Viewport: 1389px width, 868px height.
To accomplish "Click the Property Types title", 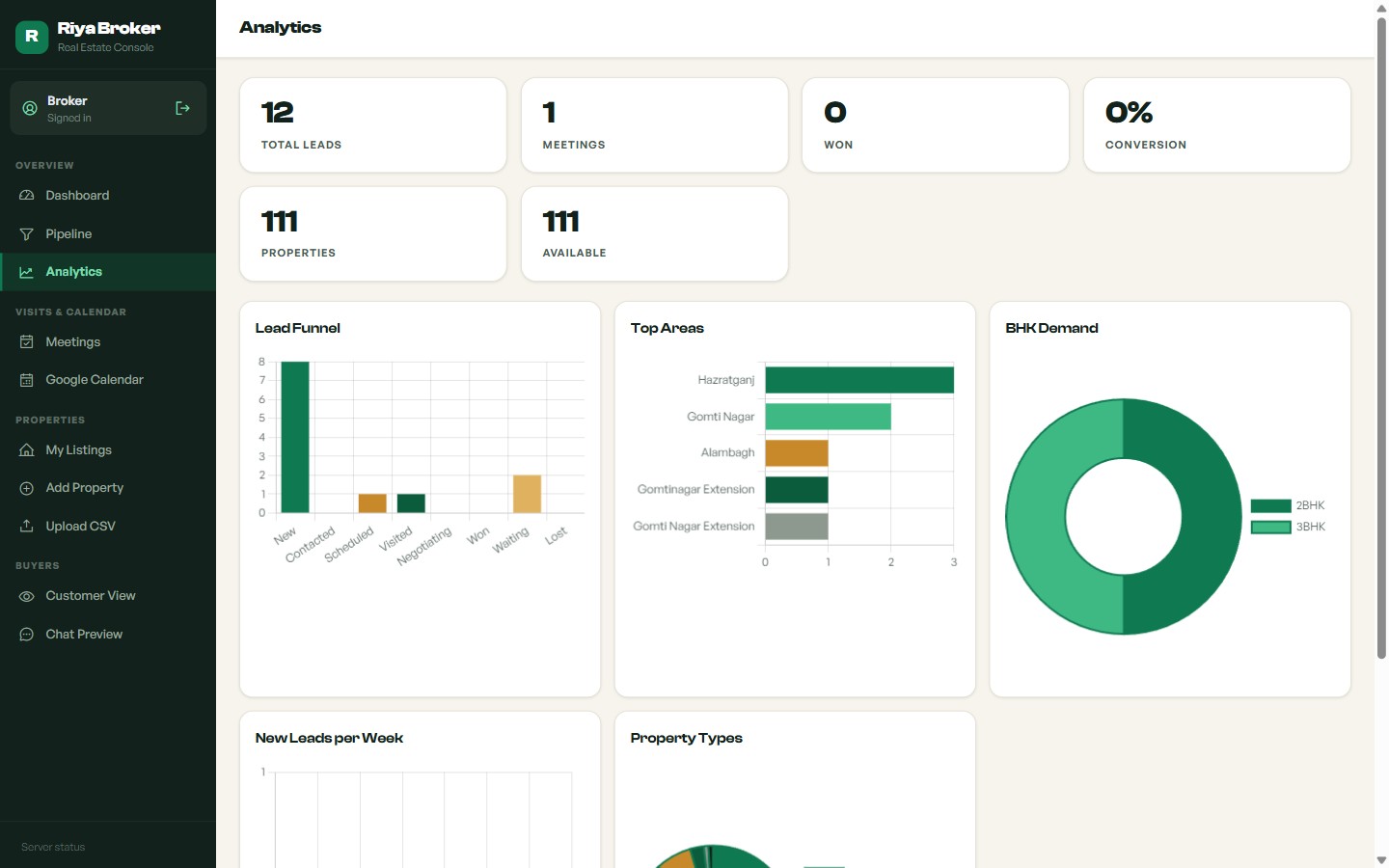I will coord(687,738).
